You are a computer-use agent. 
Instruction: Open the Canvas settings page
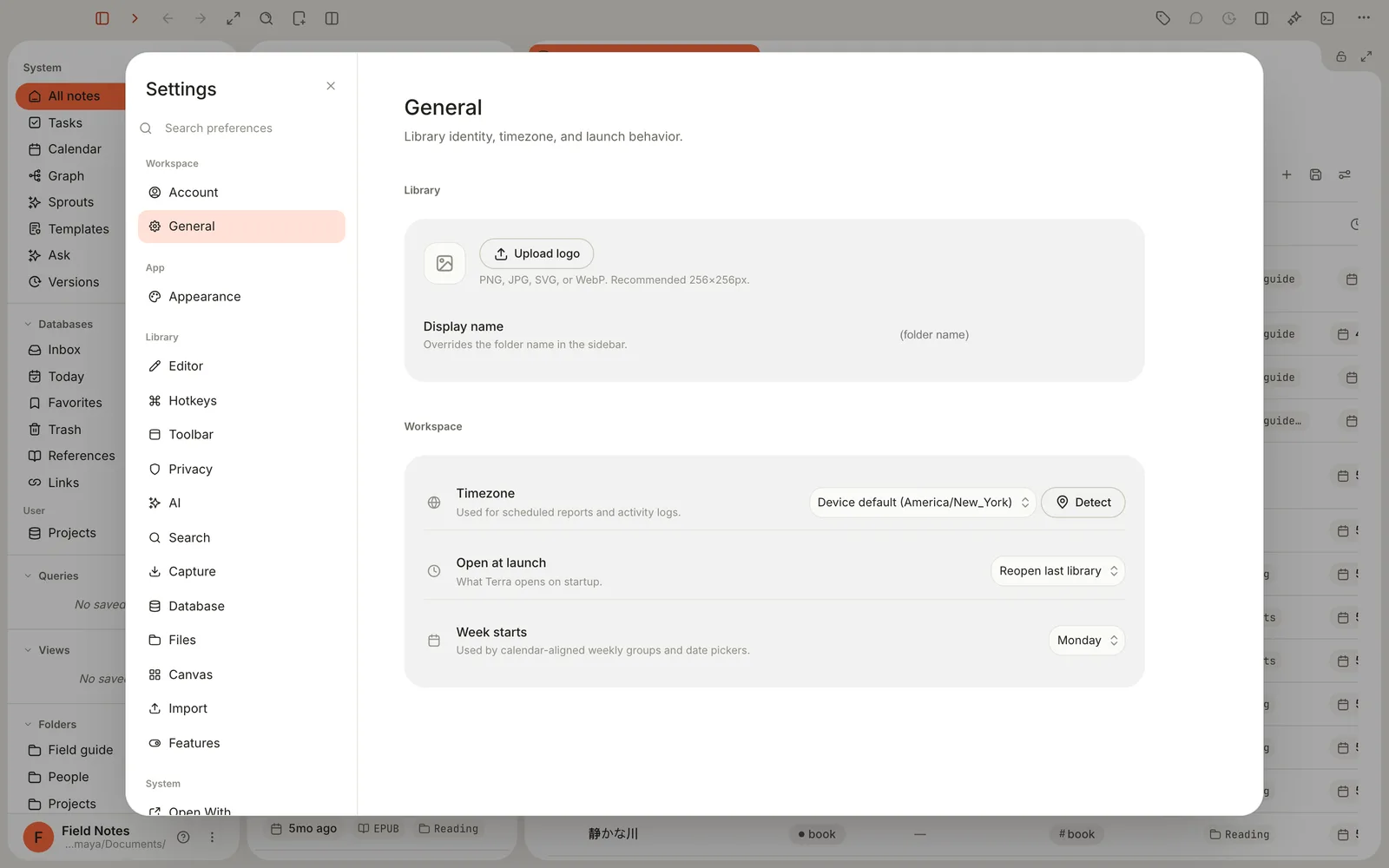[241, 674]
